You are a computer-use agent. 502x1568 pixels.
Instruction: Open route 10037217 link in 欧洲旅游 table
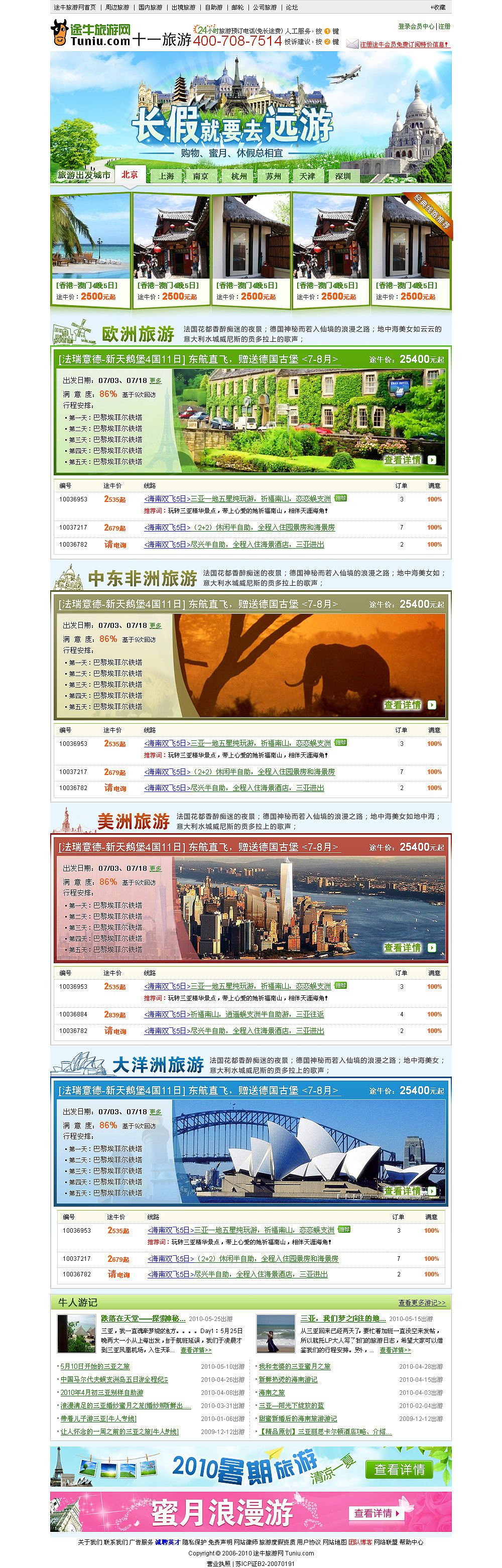(x=239, y=528)
